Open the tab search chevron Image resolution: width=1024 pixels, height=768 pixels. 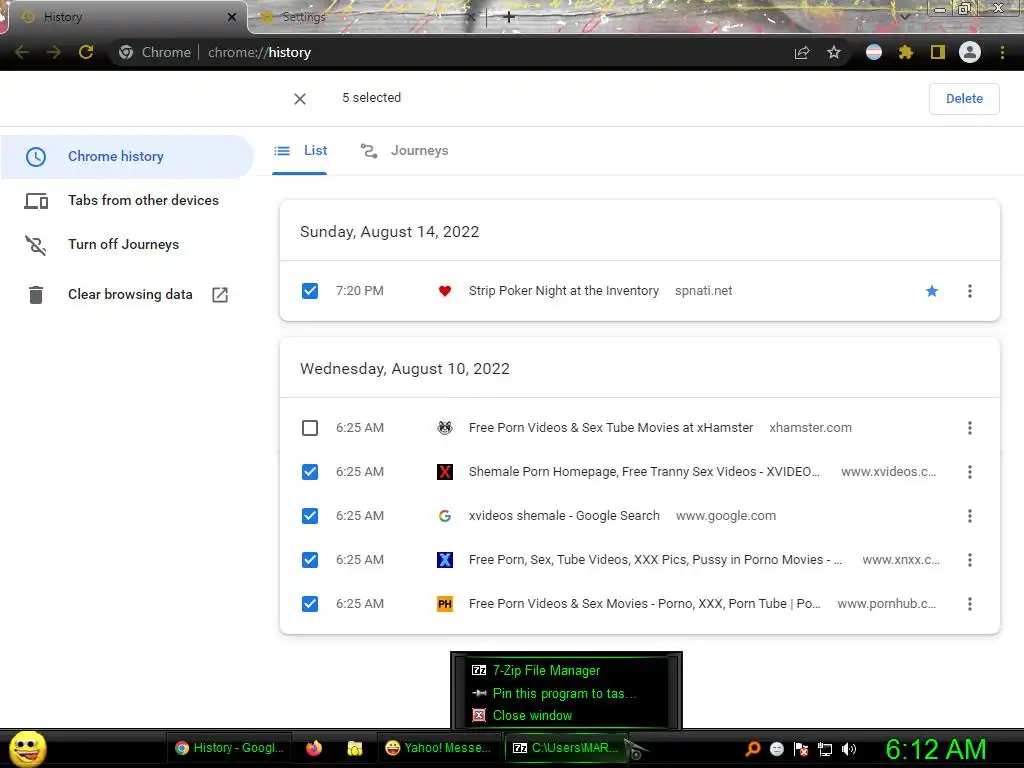[905, 16]
